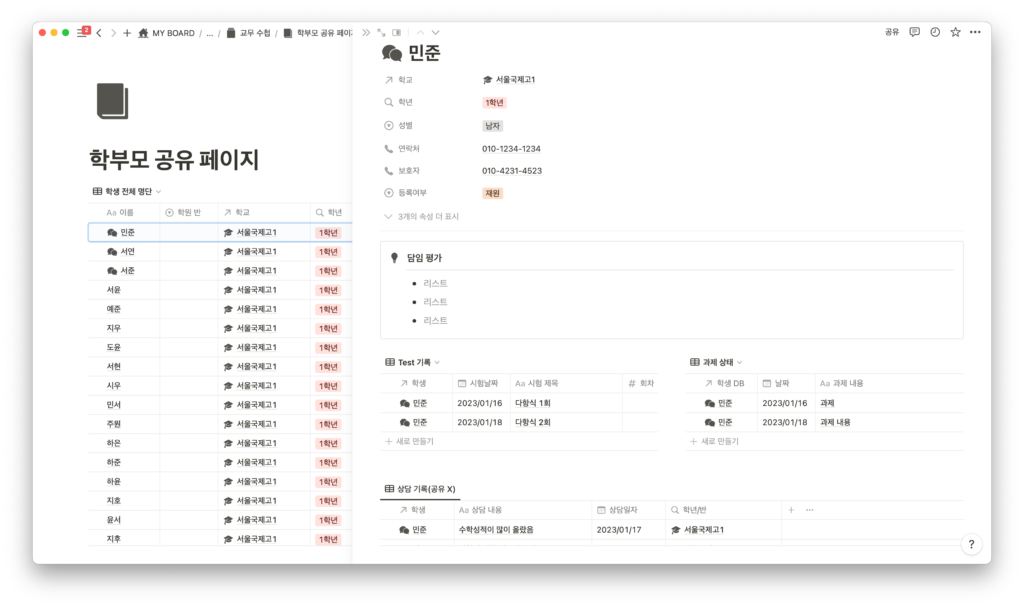Reveal hidden breadcrumbs via the double chevron
The width and height of the screenshot is (1024, 607).
365,32
